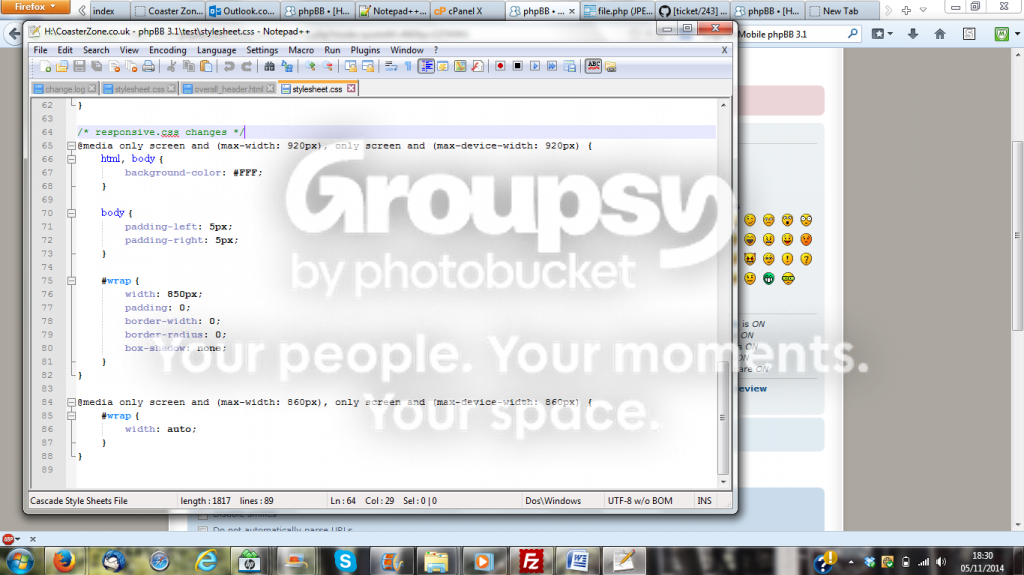Switch to the change.log tab
Image resolution: width=1024 pixels, height=575 pixels.
point(65,89)
